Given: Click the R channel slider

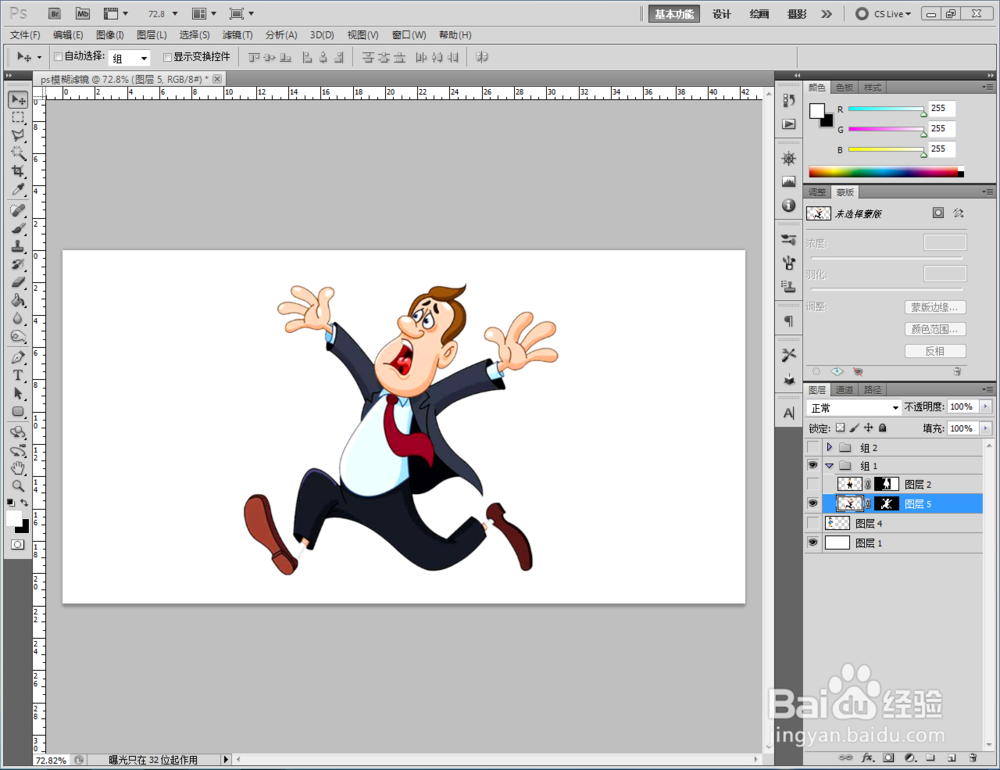Looking at the screenshot, I should pyautogui.click(x=886, y=110).
